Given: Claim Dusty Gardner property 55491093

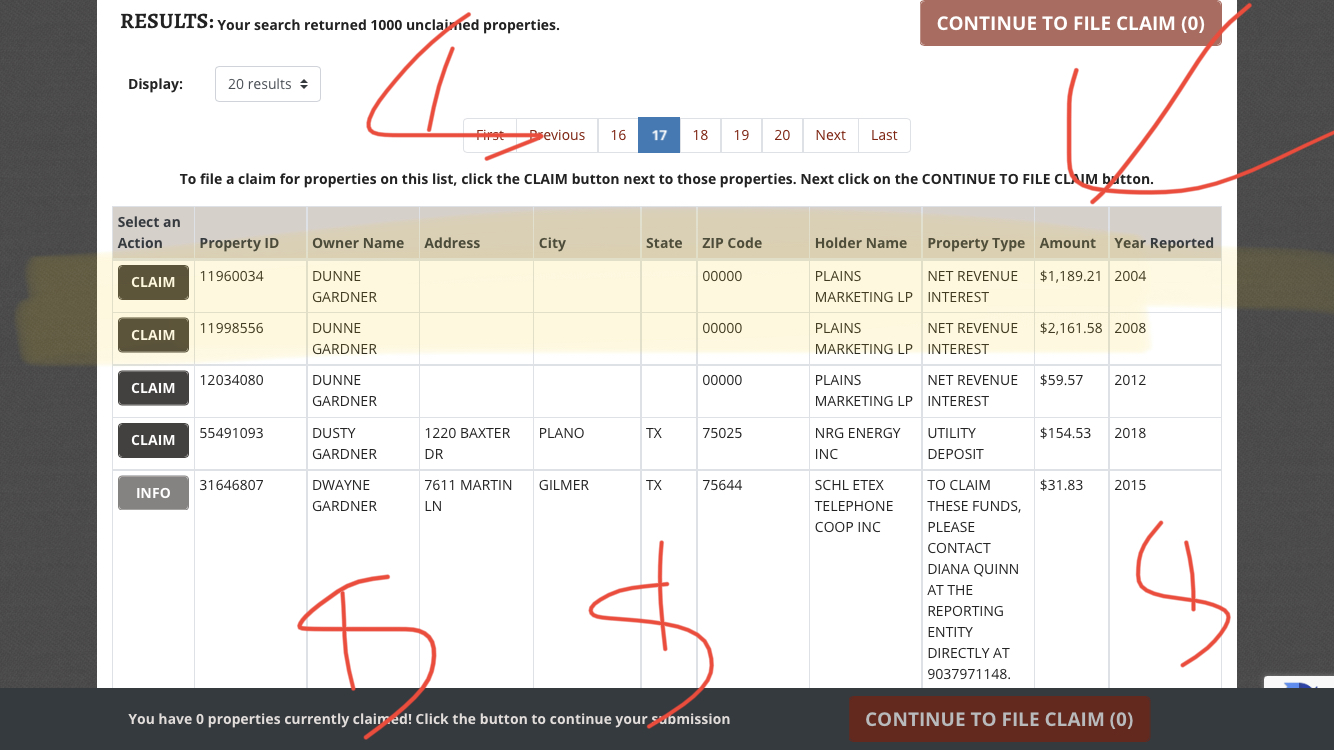Looking at the screenshot, I should click(x=153, y=440).
